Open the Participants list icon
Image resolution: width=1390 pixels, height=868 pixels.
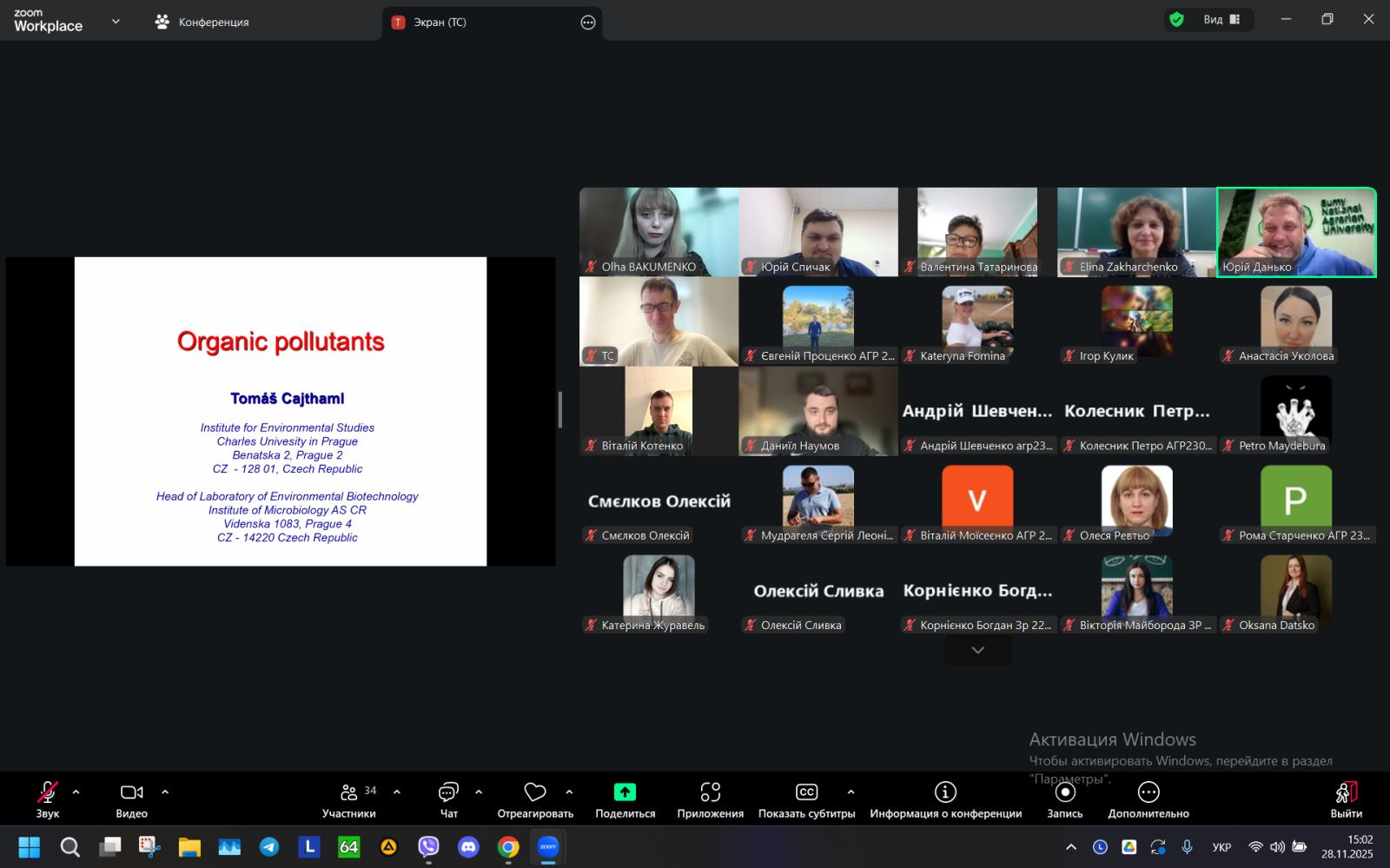click(349, 792)
